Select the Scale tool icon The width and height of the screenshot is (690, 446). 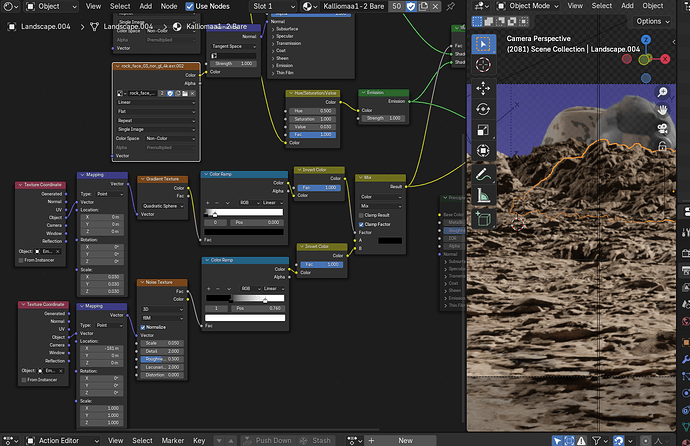click(483, 130)
